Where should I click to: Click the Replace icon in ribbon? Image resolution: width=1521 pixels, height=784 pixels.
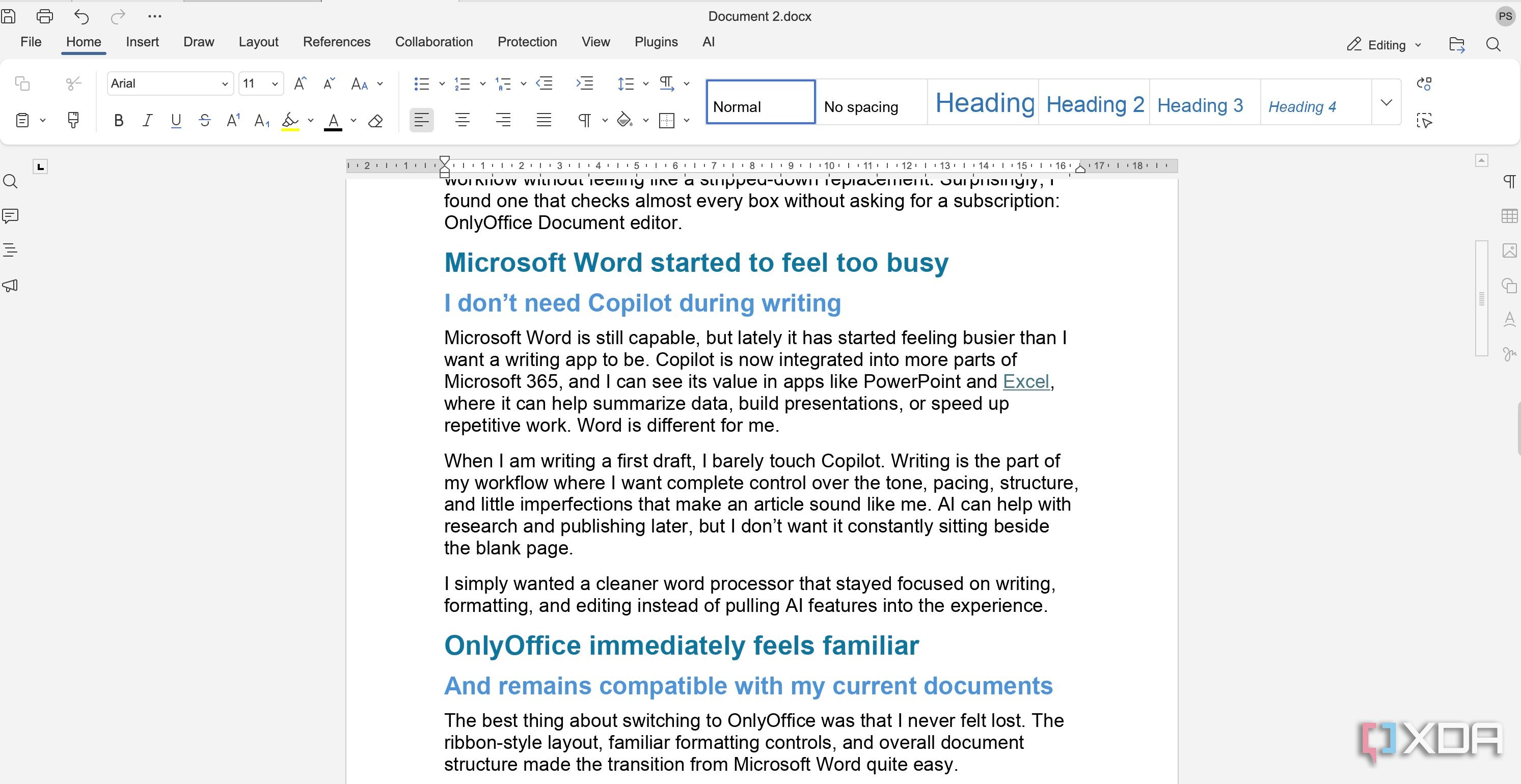(1424, 84)
